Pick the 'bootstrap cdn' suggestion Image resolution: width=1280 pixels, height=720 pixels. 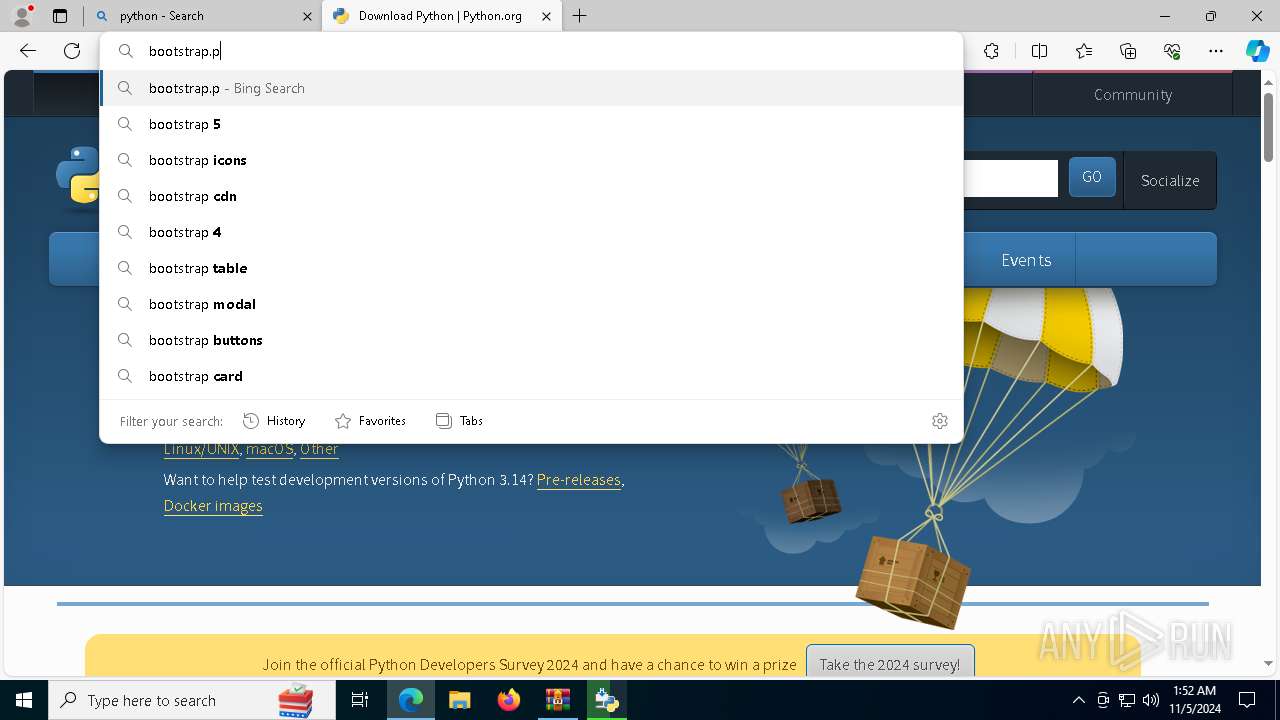[532, 196]
